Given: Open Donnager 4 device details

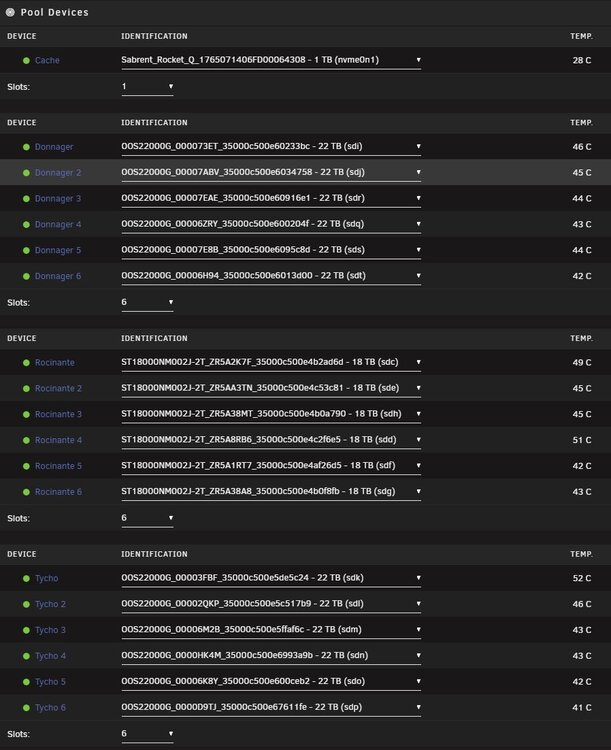Looking at the screenshot, I should click(x=58, y=224).
